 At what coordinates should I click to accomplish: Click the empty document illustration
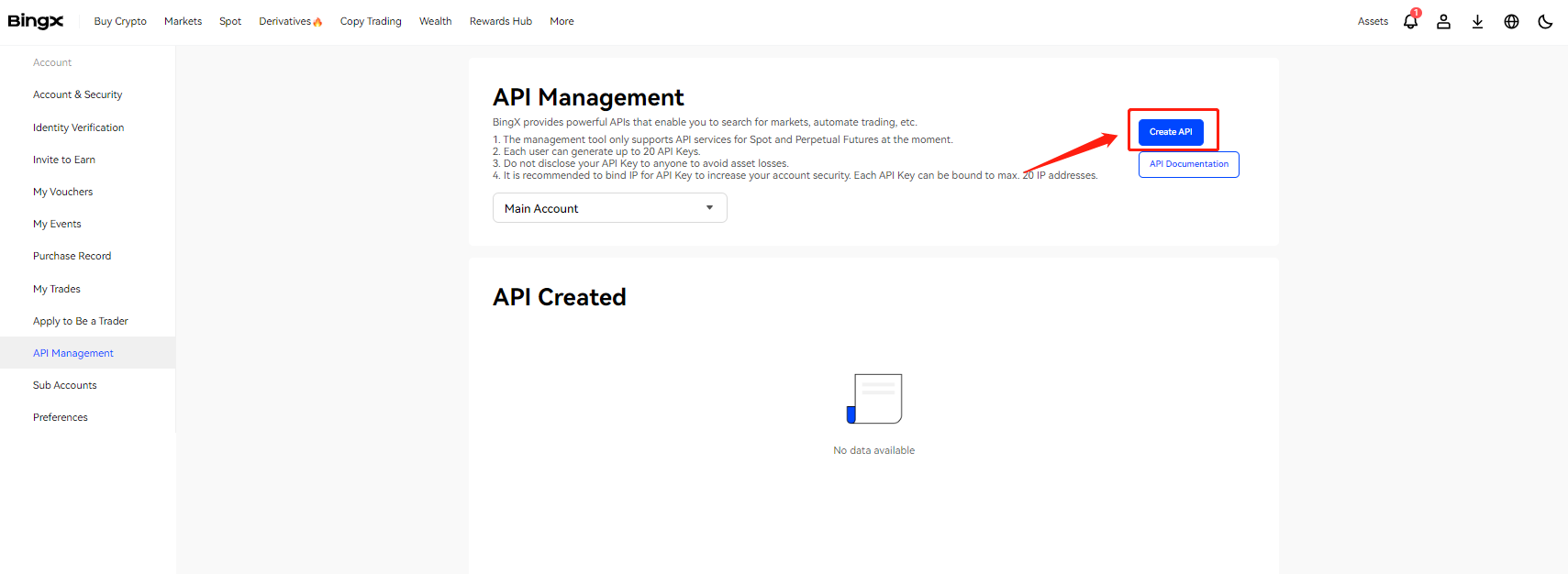point(874,399)
